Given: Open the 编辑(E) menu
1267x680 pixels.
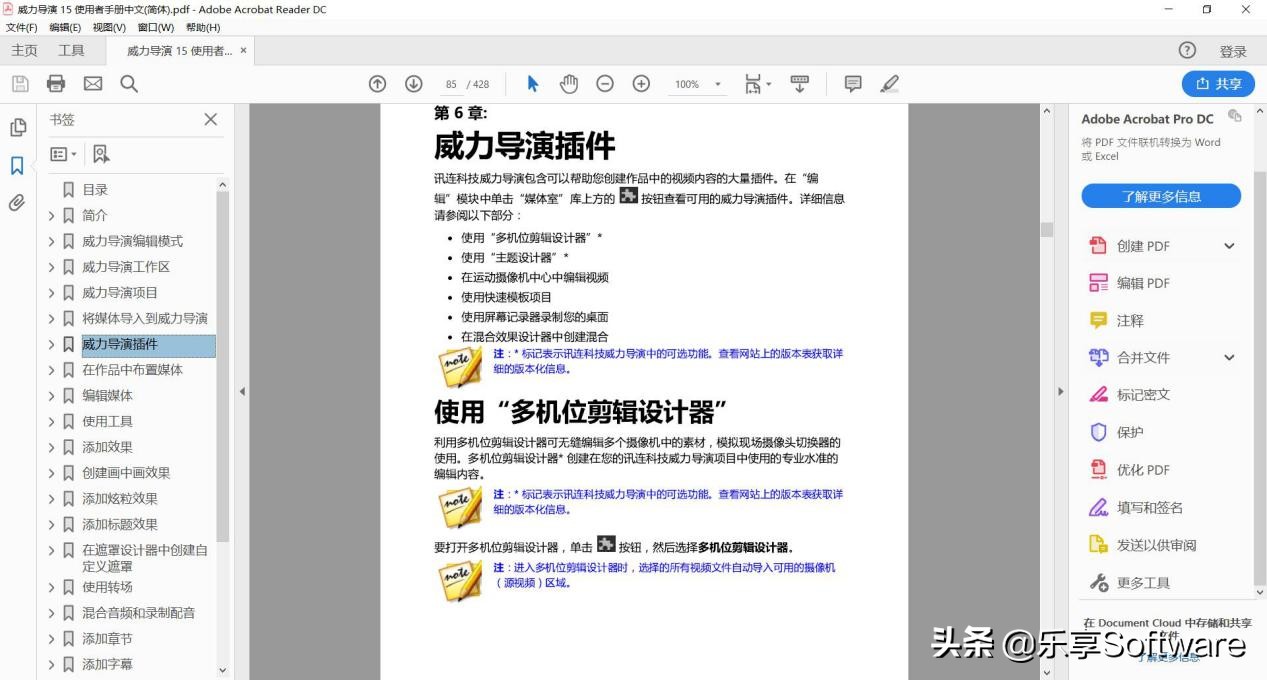Looking at the screenshot, I should (65, 27).
